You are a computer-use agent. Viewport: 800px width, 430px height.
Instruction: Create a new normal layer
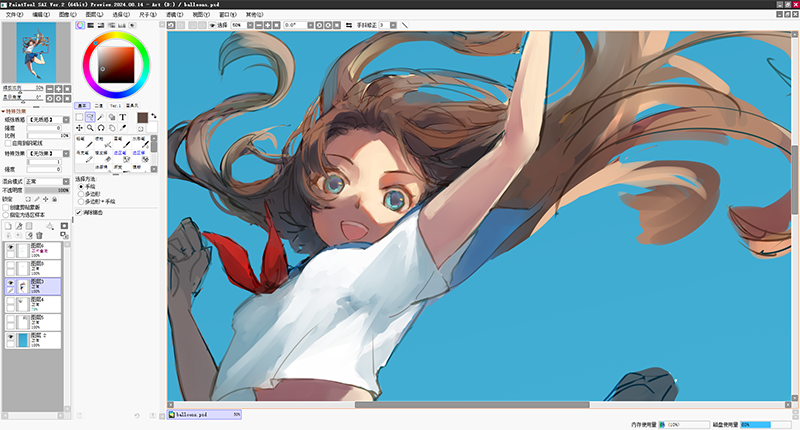click(x=8, y=226)
